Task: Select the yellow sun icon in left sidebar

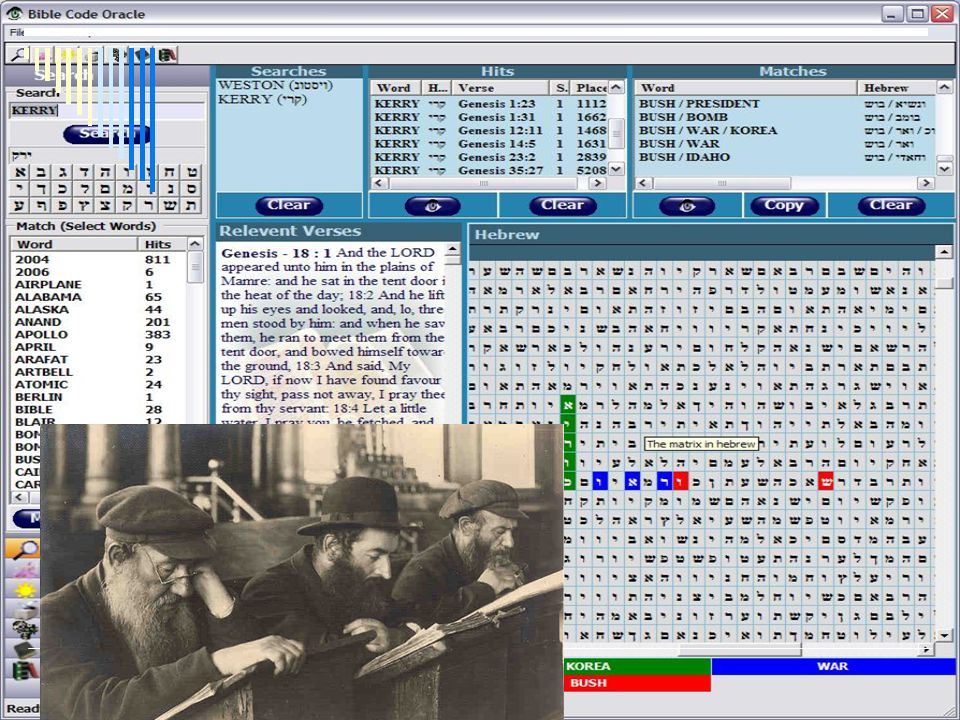Action: tap(23, 590)
